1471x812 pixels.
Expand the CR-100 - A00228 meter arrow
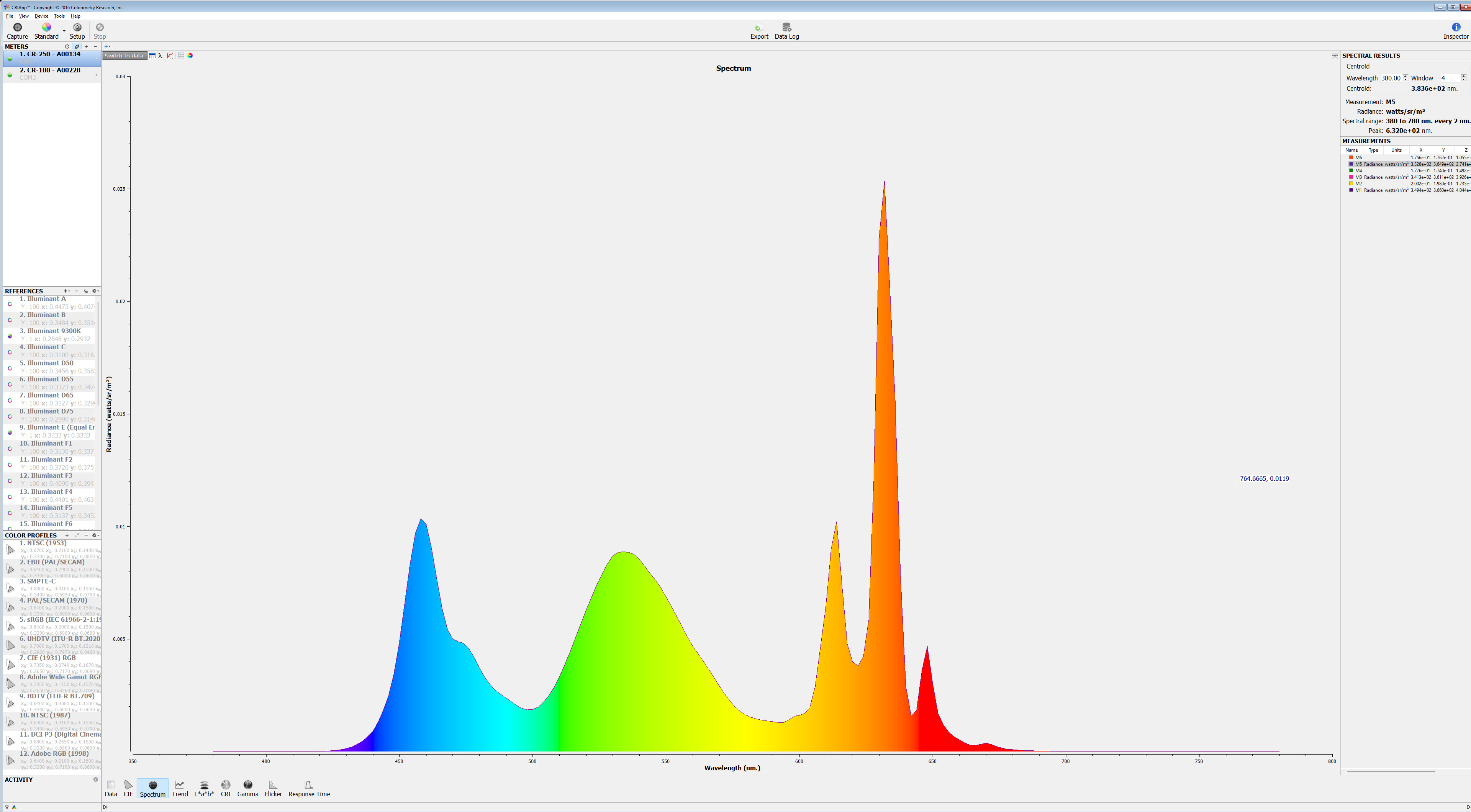[x=96, y=74]
